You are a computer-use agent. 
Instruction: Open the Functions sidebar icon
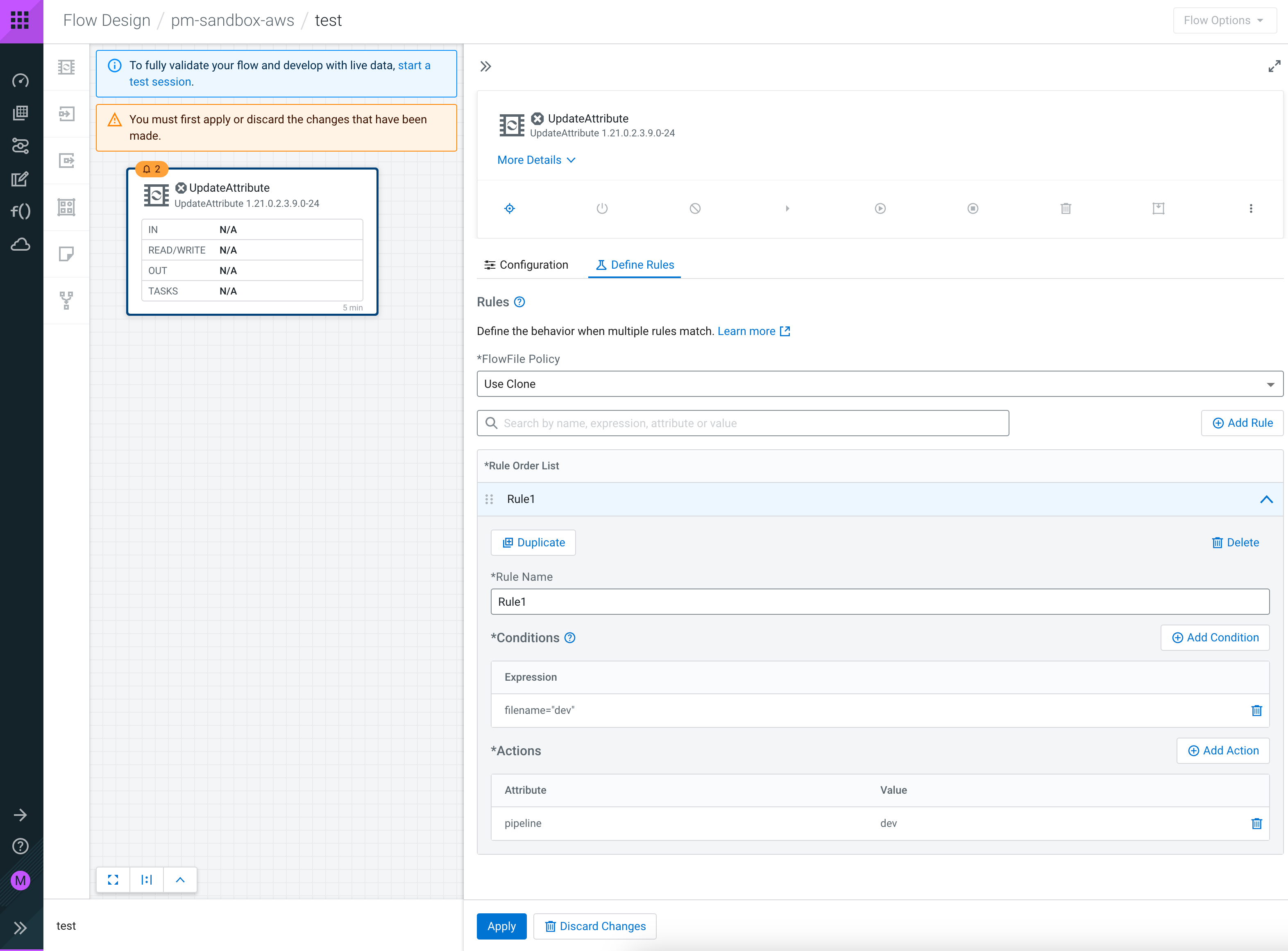click(x=21, y=211)
